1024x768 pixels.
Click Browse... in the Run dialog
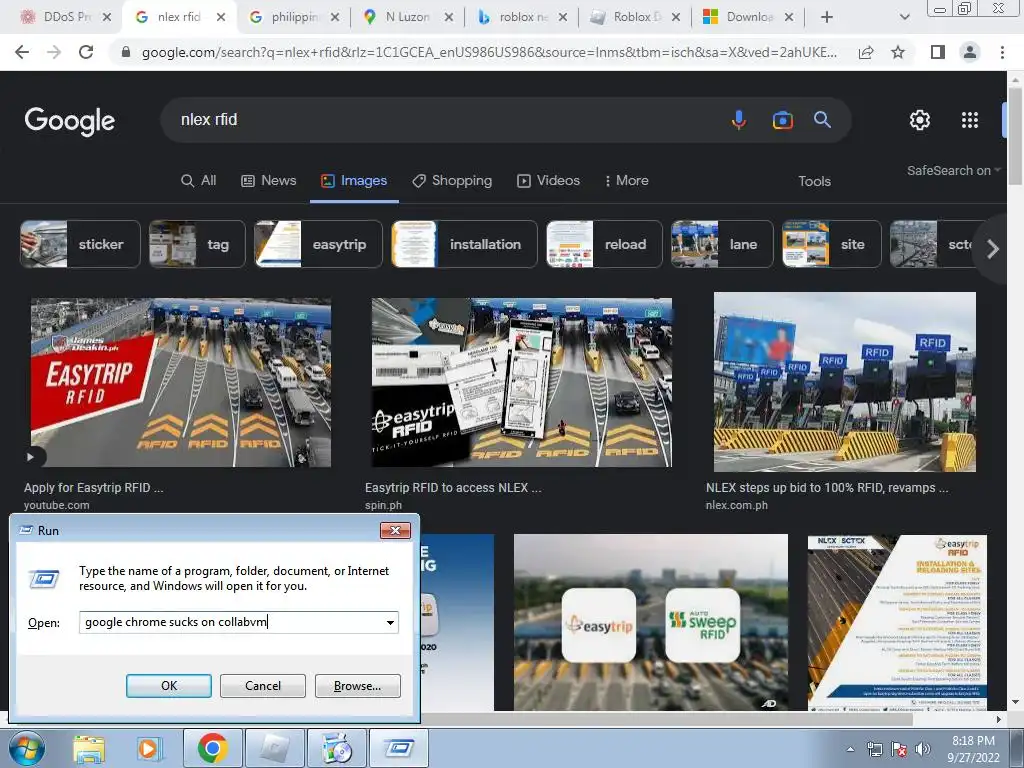[357, 686]
